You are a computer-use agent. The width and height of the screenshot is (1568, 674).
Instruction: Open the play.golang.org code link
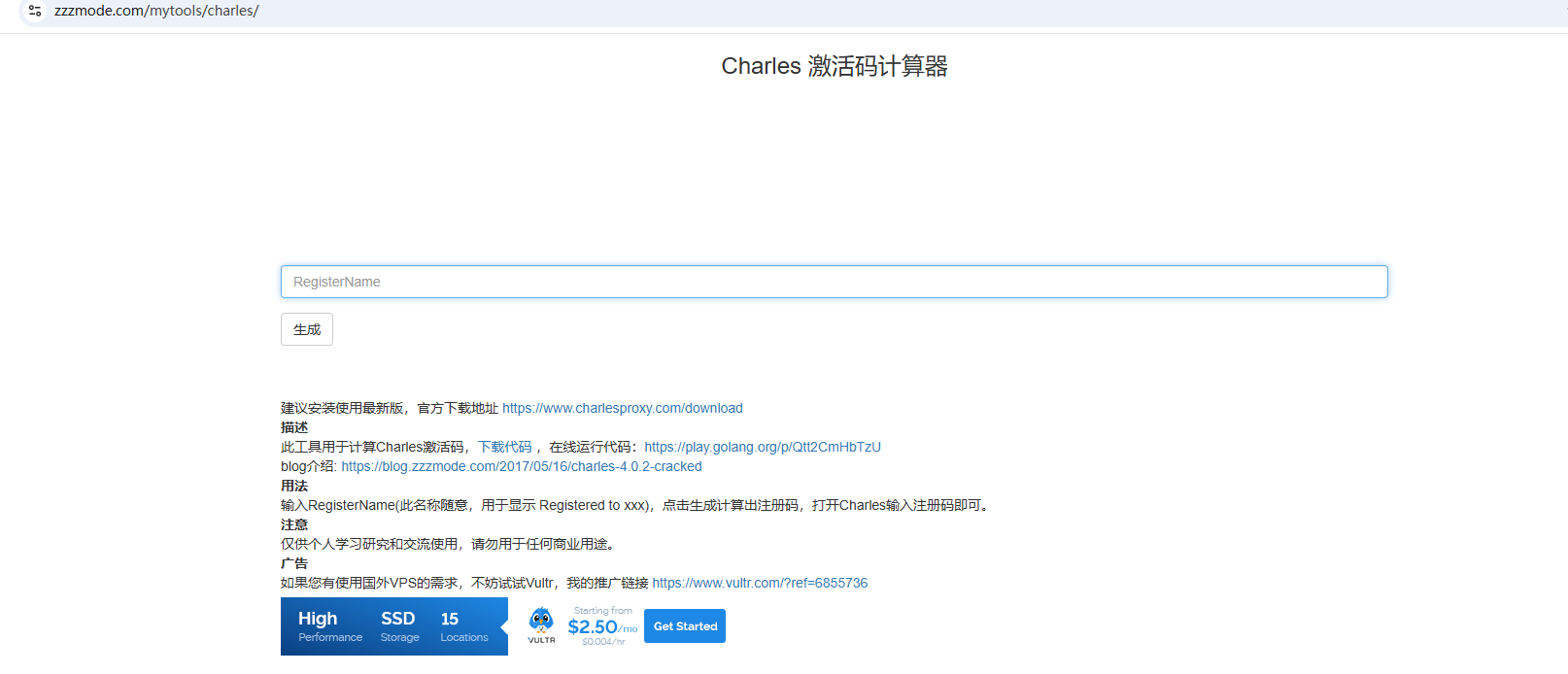pyautogui.click(x=763, y=447)
